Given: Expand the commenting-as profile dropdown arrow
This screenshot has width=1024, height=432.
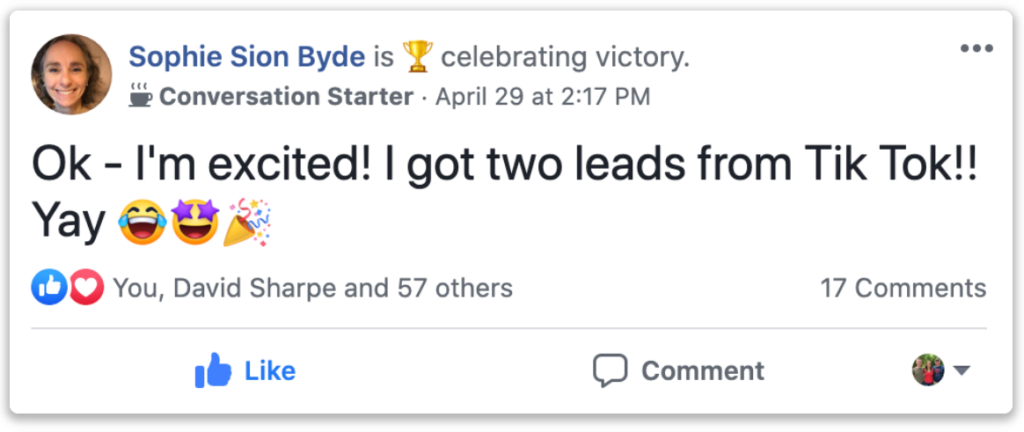Looking at the screenshot, I should pos(961,371).
